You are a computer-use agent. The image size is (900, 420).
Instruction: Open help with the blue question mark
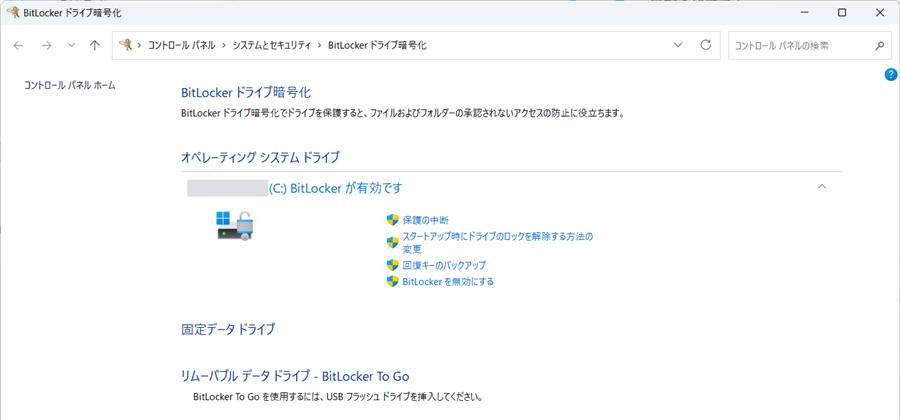click(891, 75)
